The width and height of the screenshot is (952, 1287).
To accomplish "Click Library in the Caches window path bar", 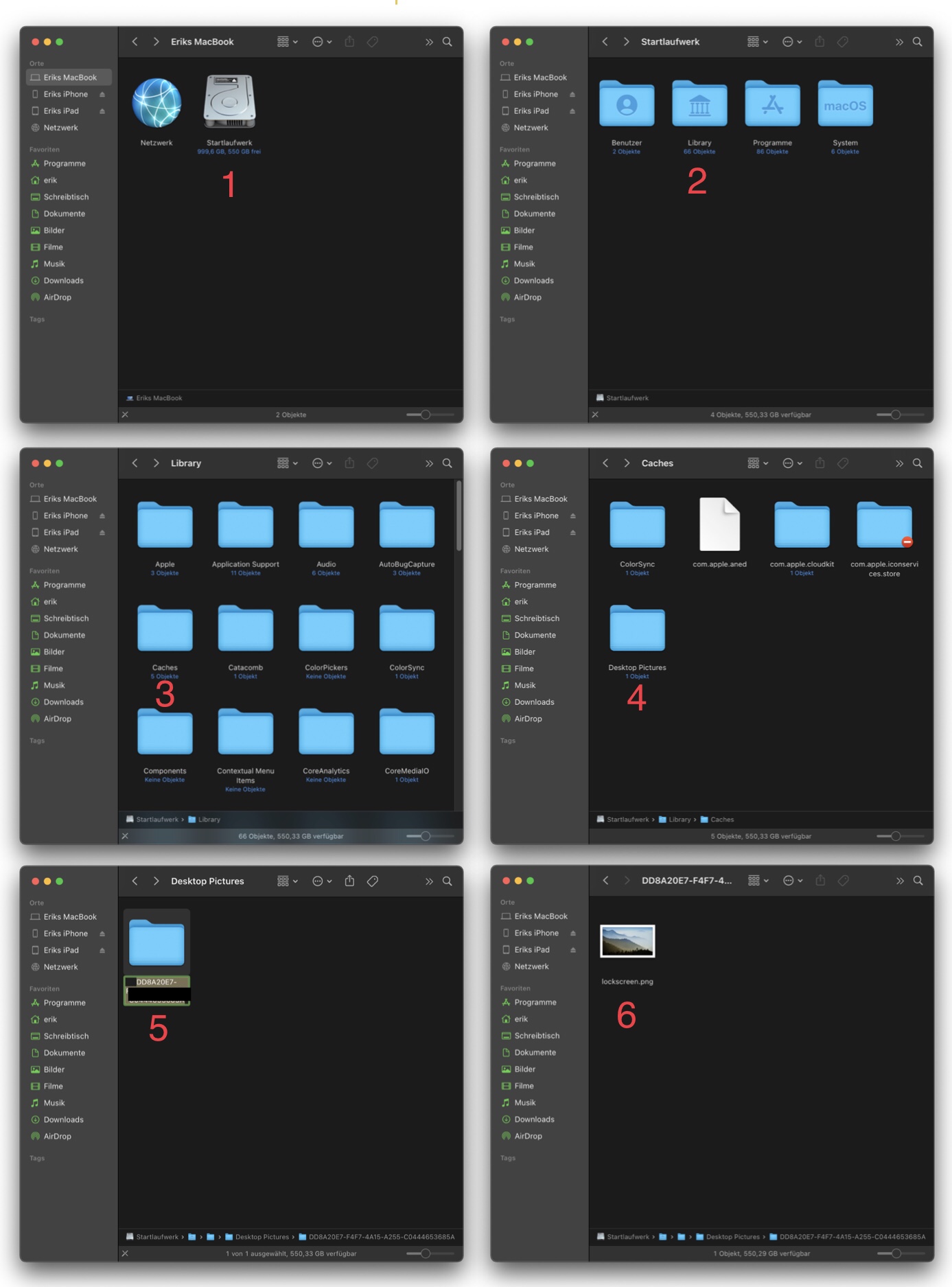I will tap(675, 820).
